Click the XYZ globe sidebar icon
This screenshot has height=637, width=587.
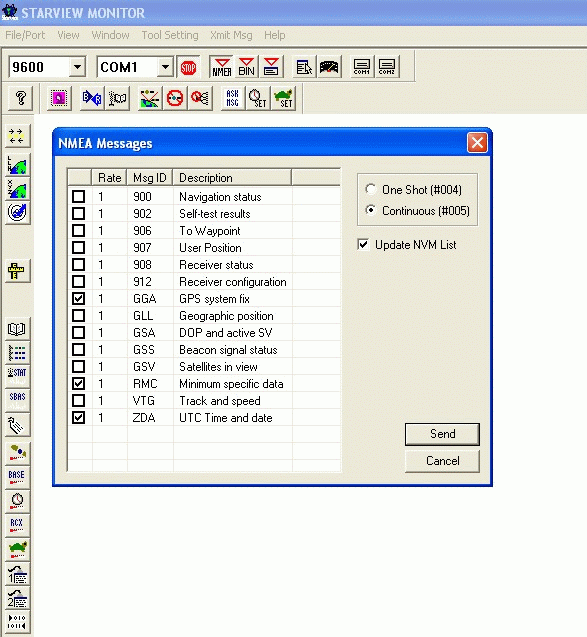pyautogui.click(x=17, y=188)
